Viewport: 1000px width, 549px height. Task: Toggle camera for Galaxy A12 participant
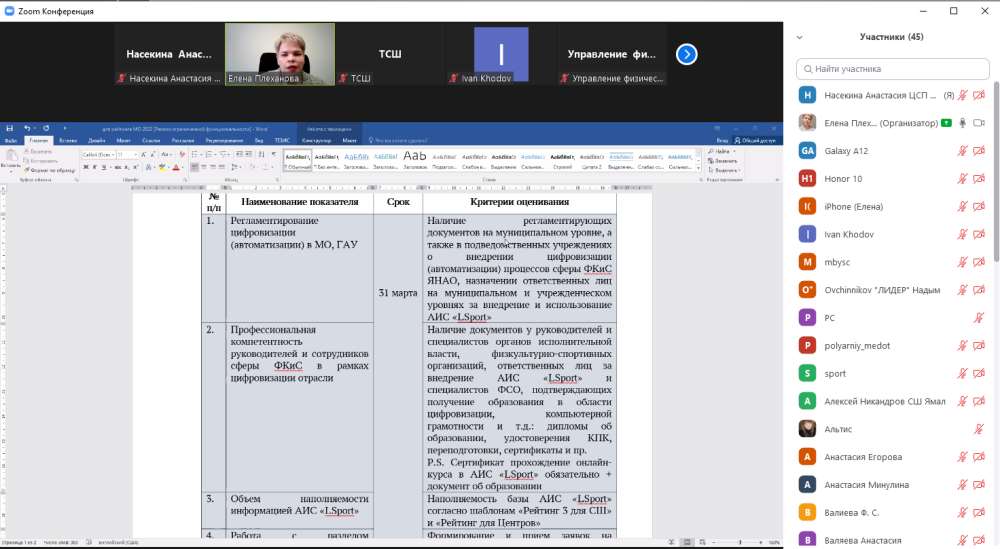pos(979,151)
